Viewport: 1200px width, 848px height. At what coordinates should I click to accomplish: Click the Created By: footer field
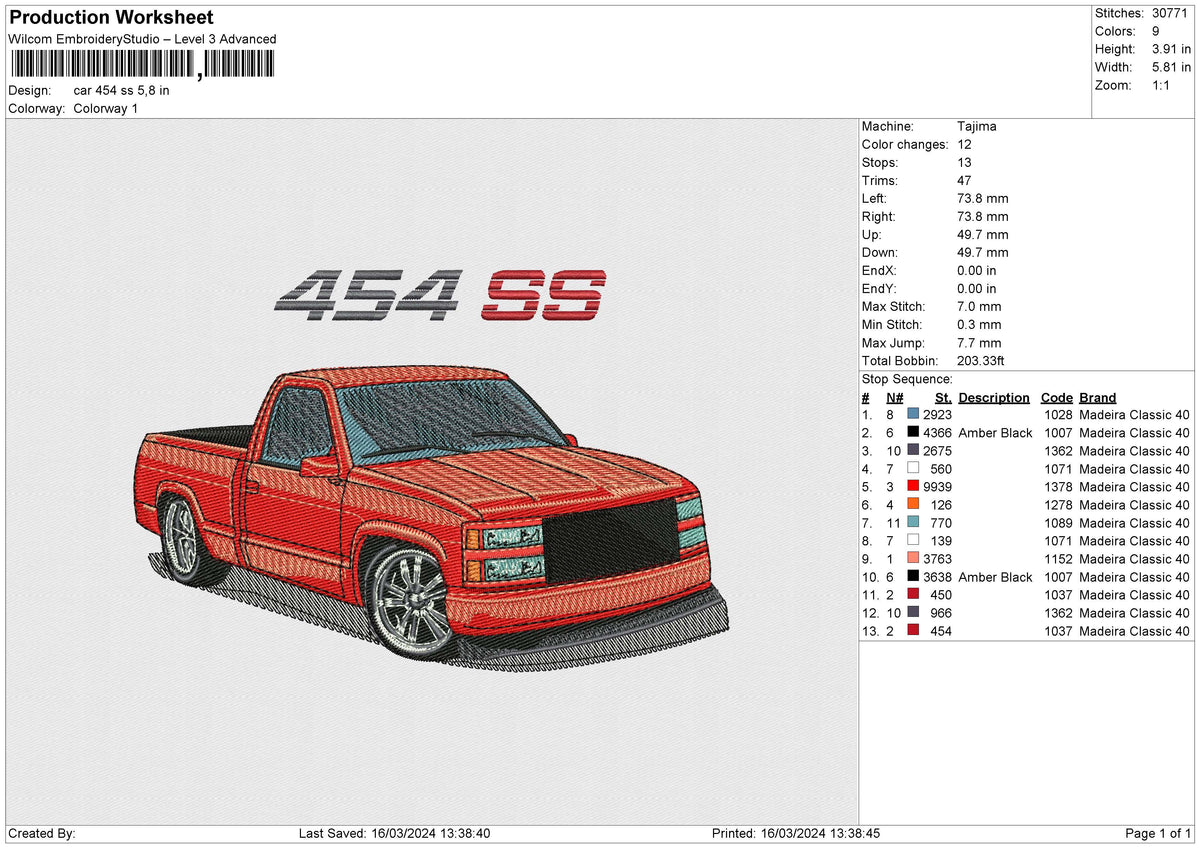pos(41,833)
